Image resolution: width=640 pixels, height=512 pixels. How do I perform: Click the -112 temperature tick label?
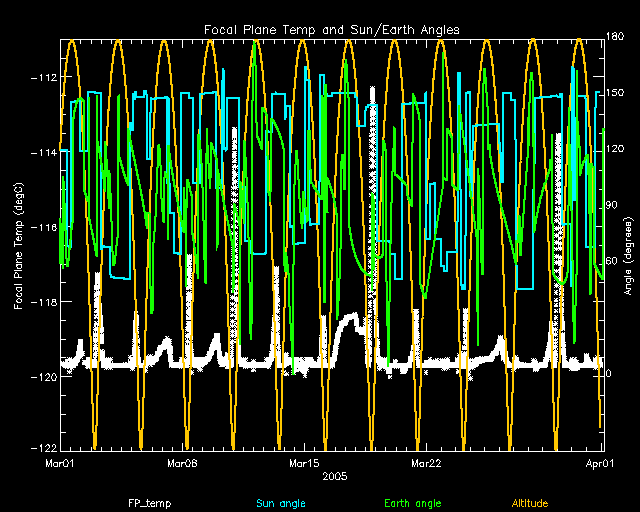pos(43,78)
